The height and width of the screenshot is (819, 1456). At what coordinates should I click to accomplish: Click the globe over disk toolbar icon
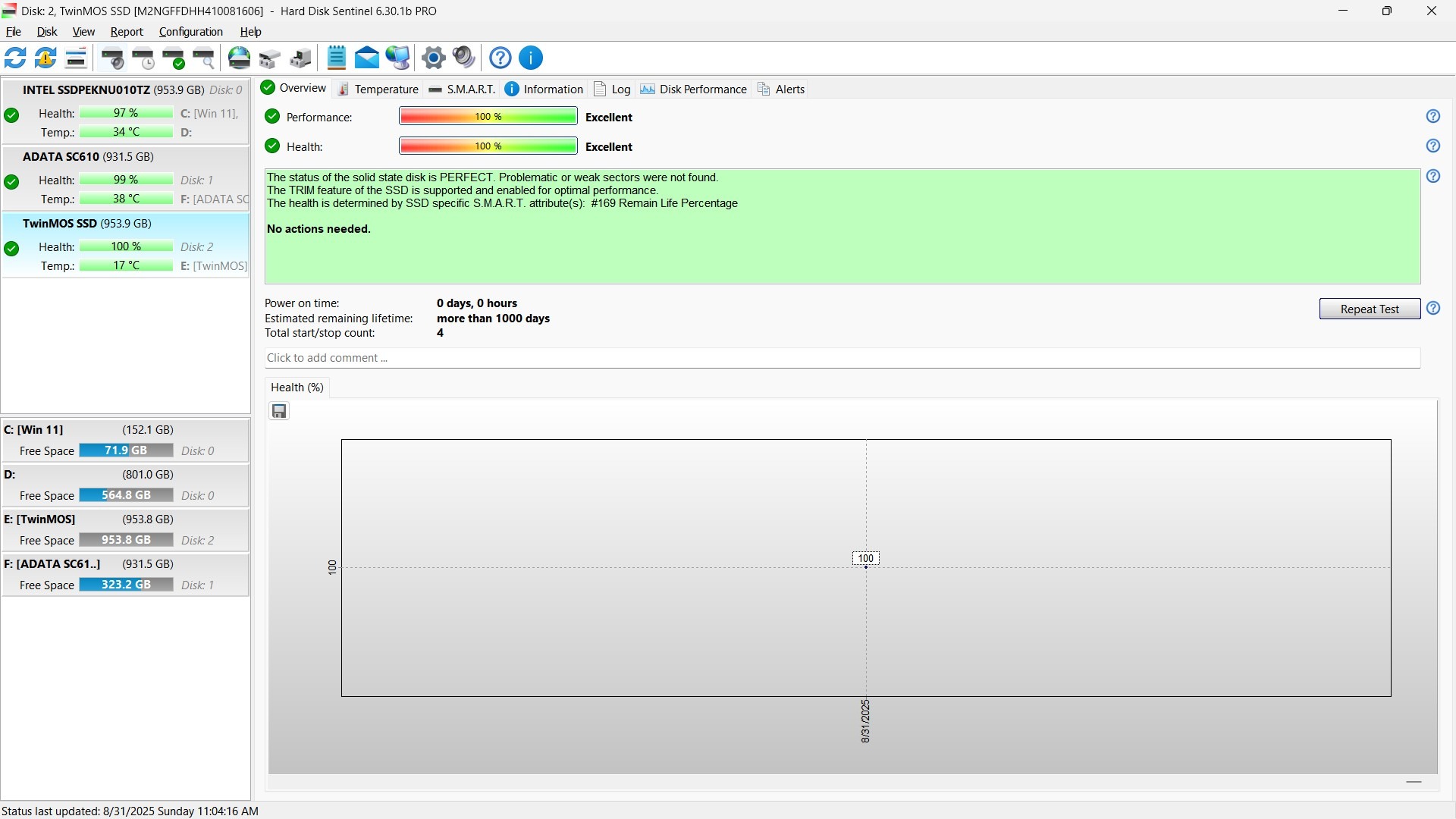pos(240,58)
